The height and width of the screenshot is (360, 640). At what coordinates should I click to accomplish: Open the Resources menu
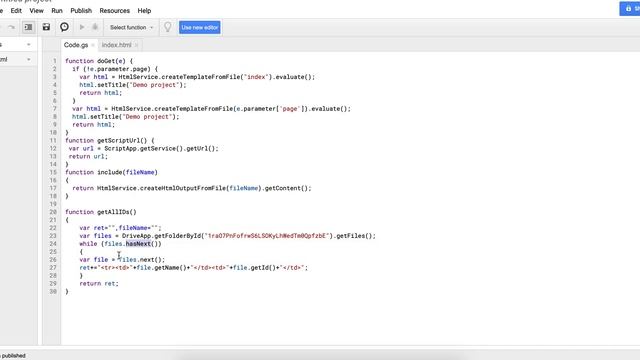tap(114, 11)
